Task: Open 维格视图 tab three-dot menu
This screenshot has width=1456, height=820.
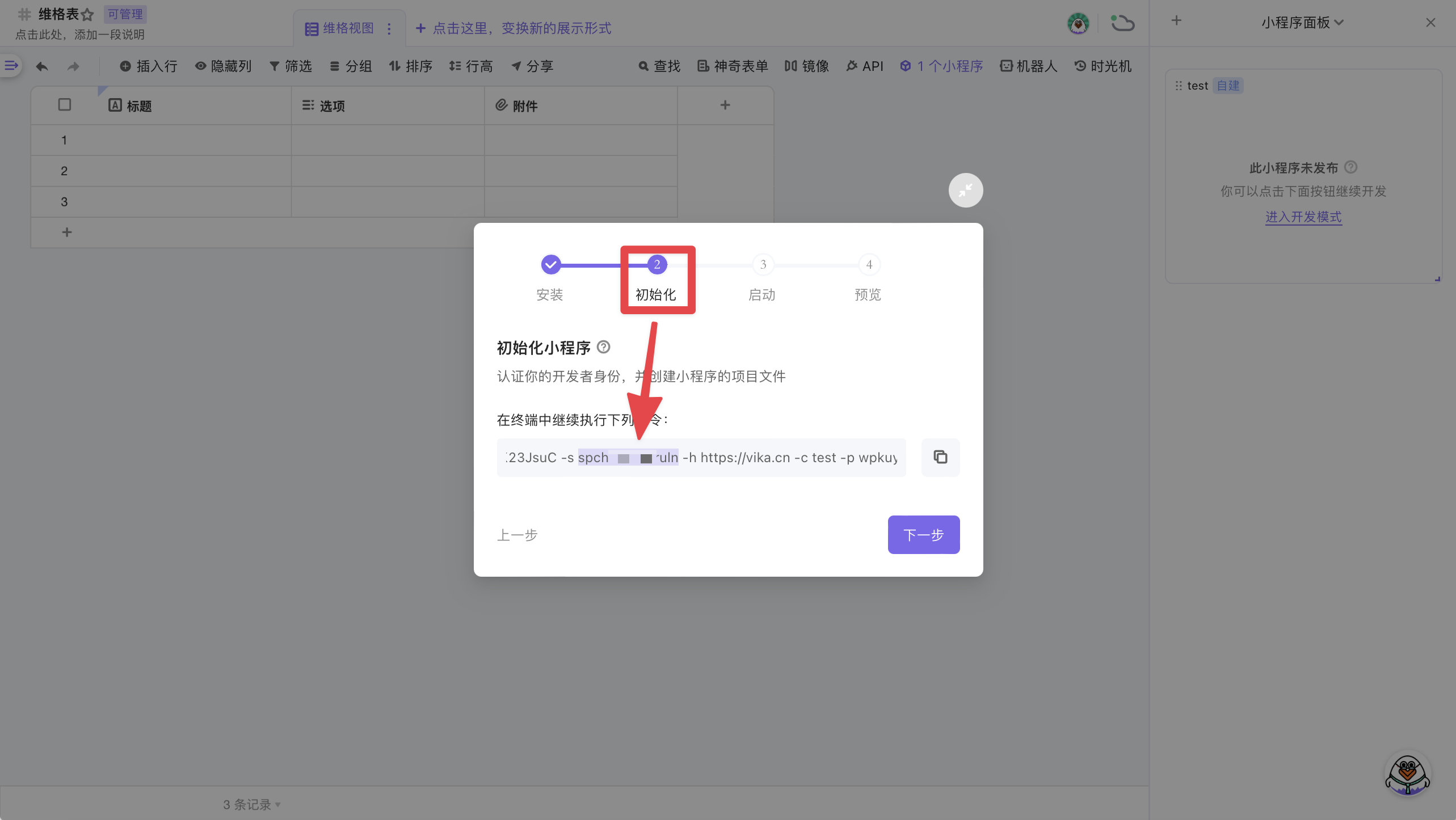Action: [389, 28]
